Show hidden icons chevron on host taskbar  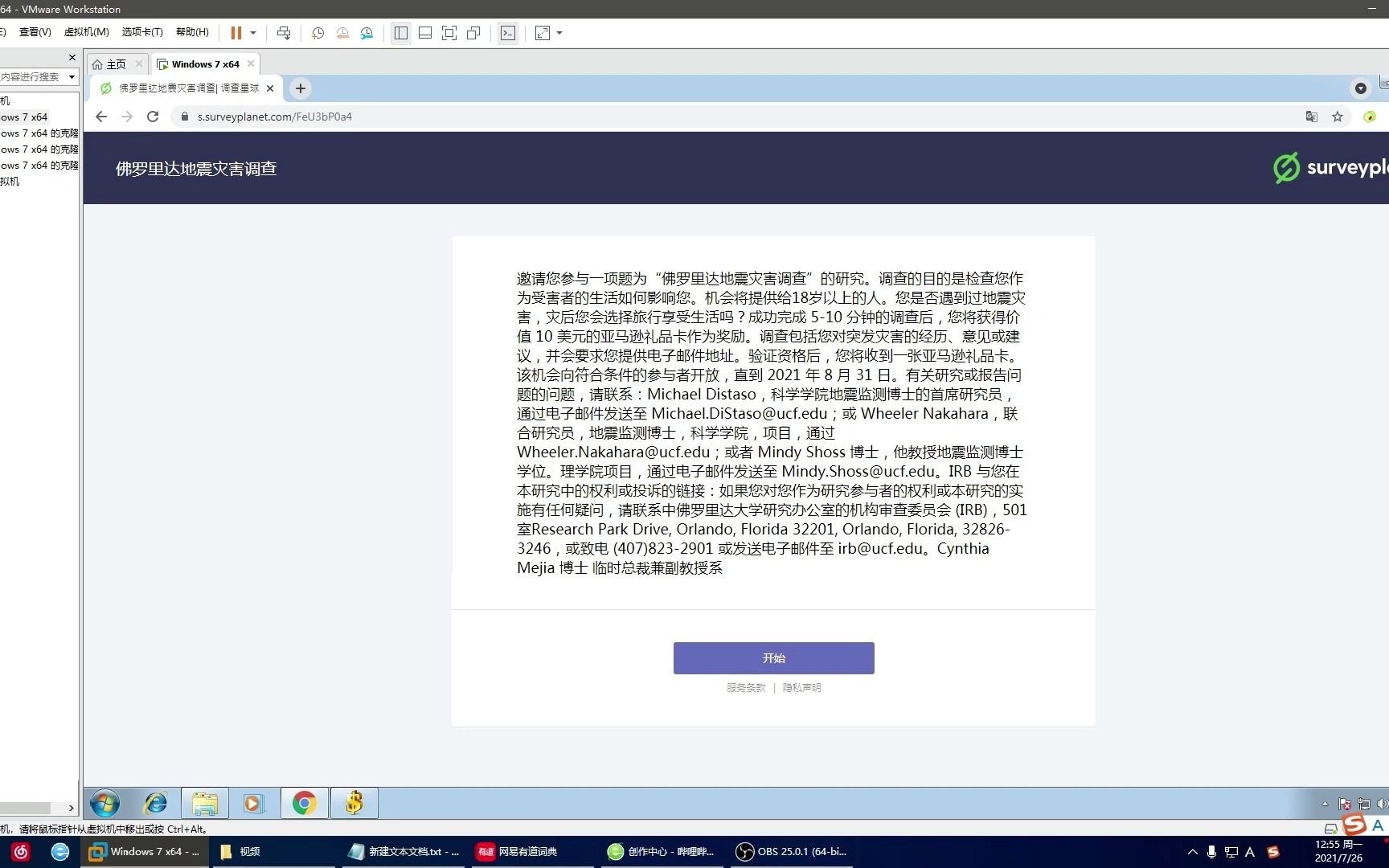click(x=1193, y=852)
